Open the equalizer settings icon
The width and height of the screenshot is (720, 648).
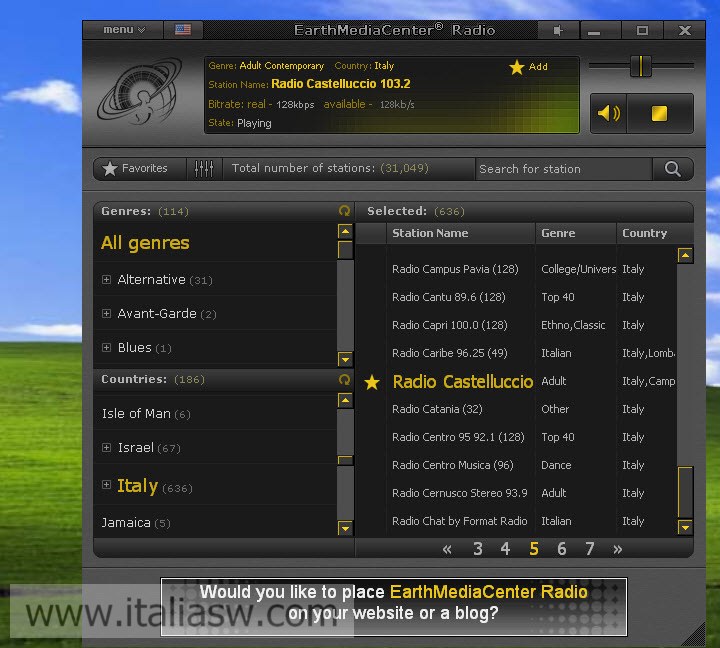click(204, 169)
